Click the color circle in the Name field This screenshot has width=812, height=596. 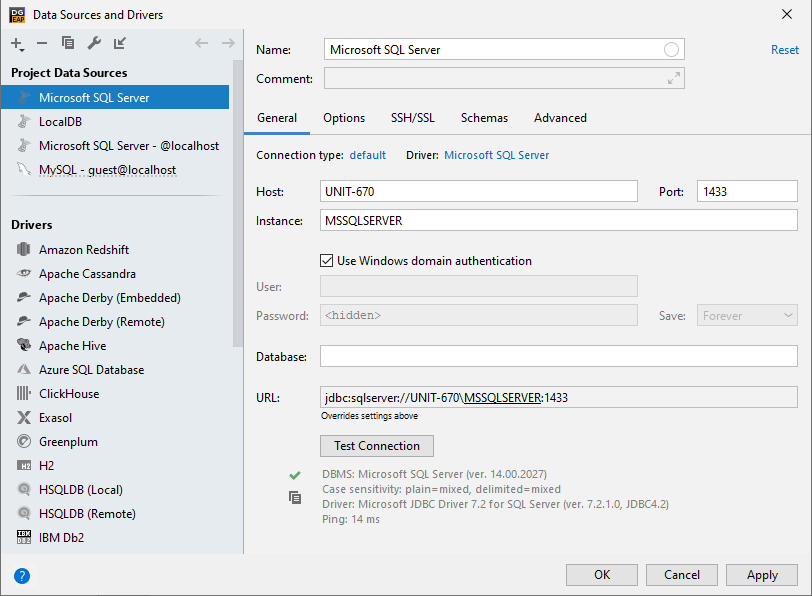(671, 50)
